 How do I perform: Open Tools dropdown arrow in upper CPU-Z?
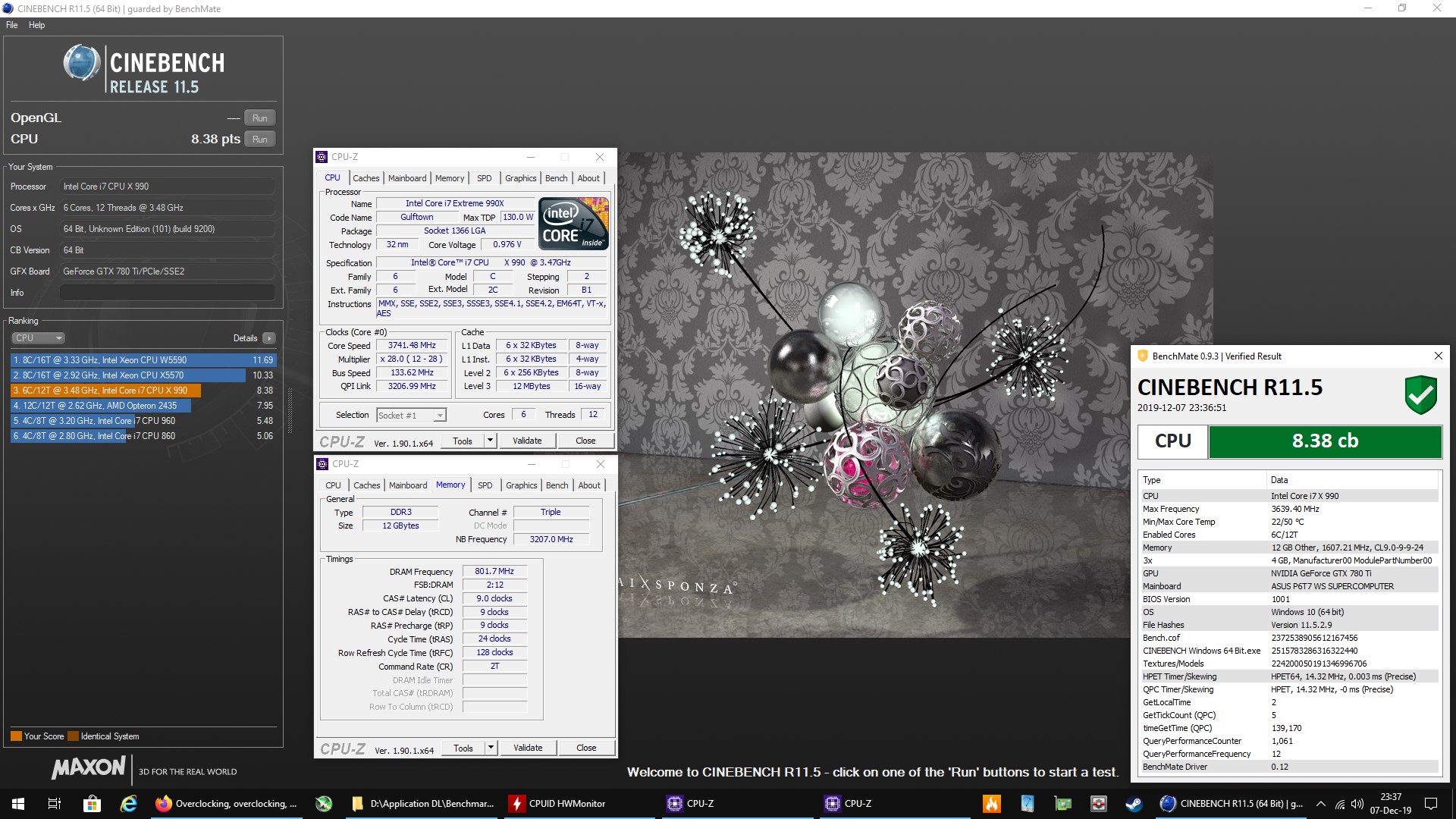pyautogui.click(x=490, y=441)
